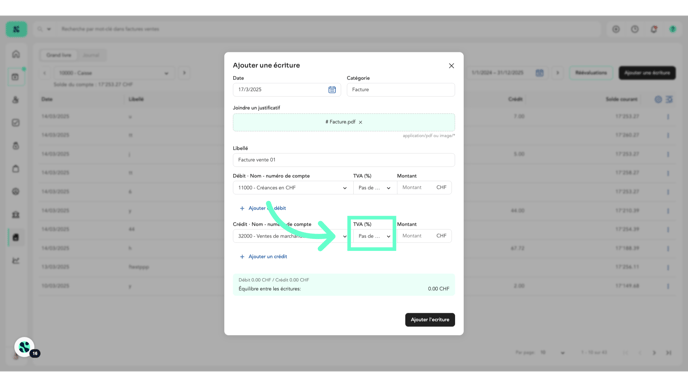
Task: Open the search filter dropdown arrow
Action: [x=49, y=29]
